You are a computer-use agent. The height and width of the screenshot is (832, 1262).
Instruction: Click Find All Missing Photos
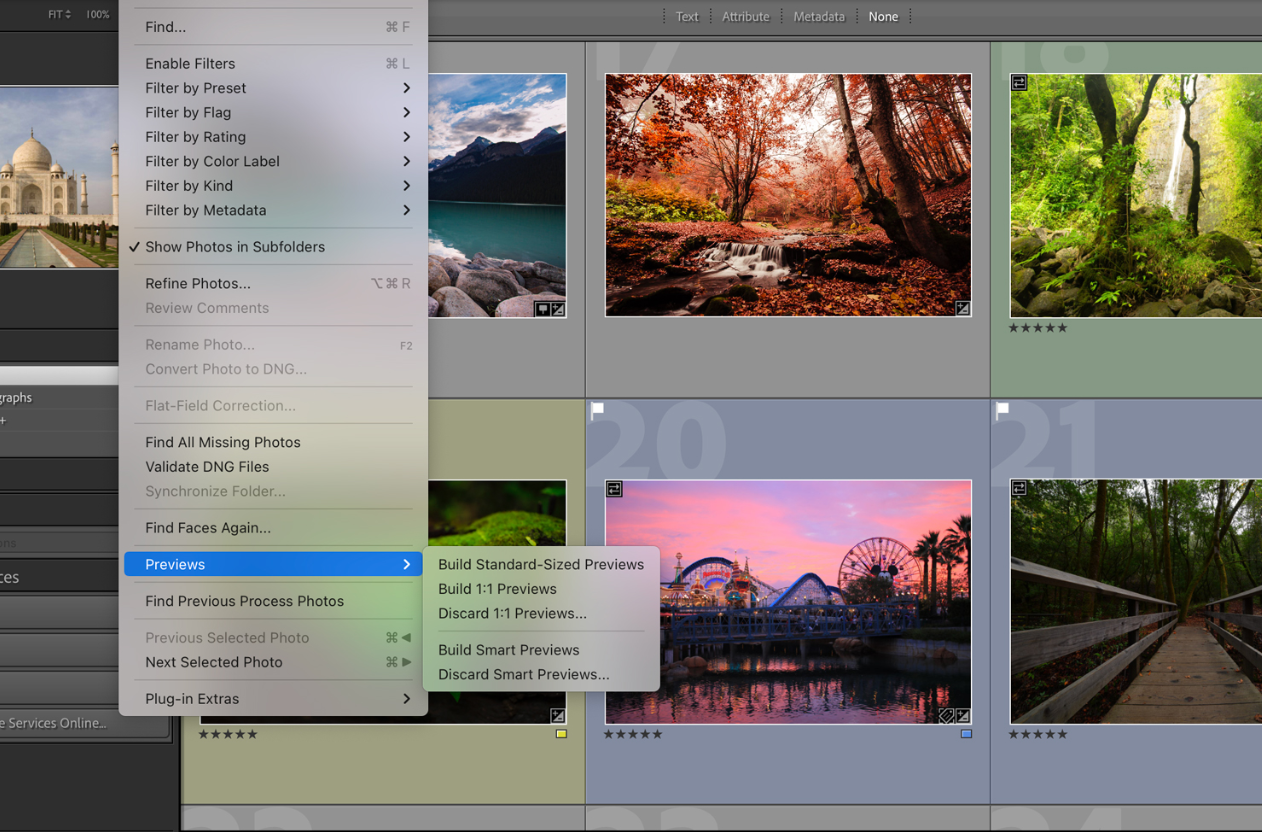coord(222,442)
